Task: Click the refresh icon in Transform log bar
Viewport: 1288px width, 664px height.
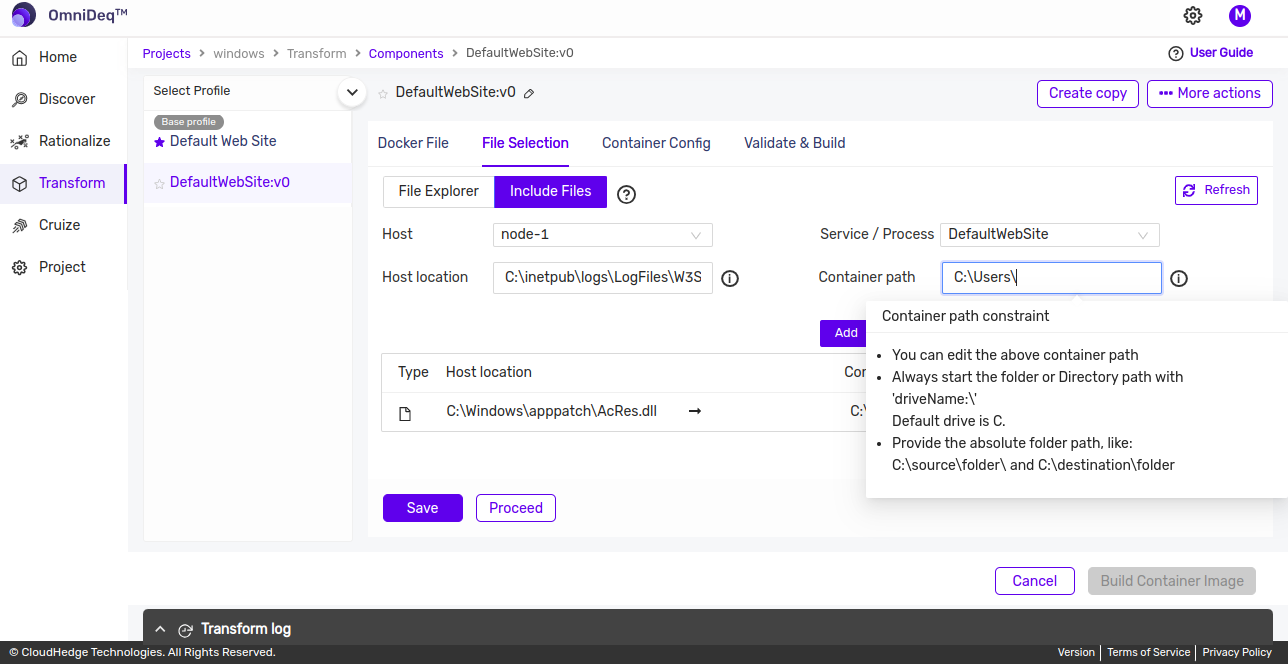Action: [185, 630]
